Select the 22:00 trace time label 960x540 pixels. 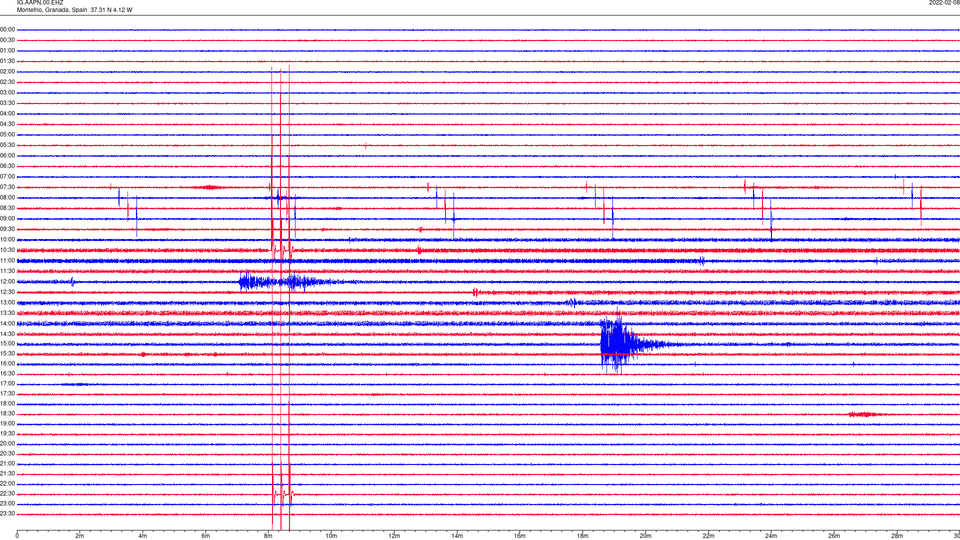point(7,484)
